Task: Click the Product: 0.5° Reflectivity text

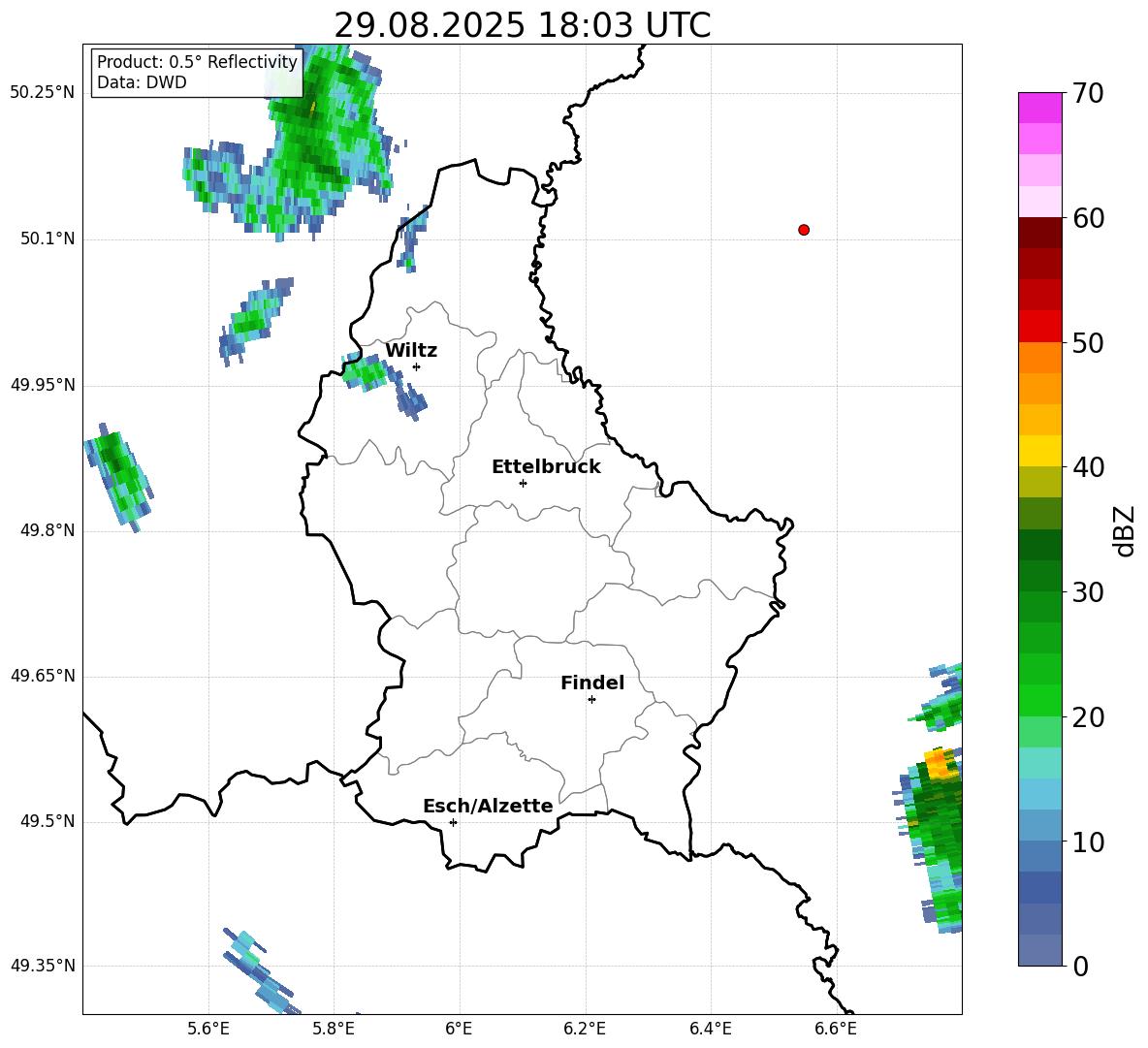Action: point(197,62)
